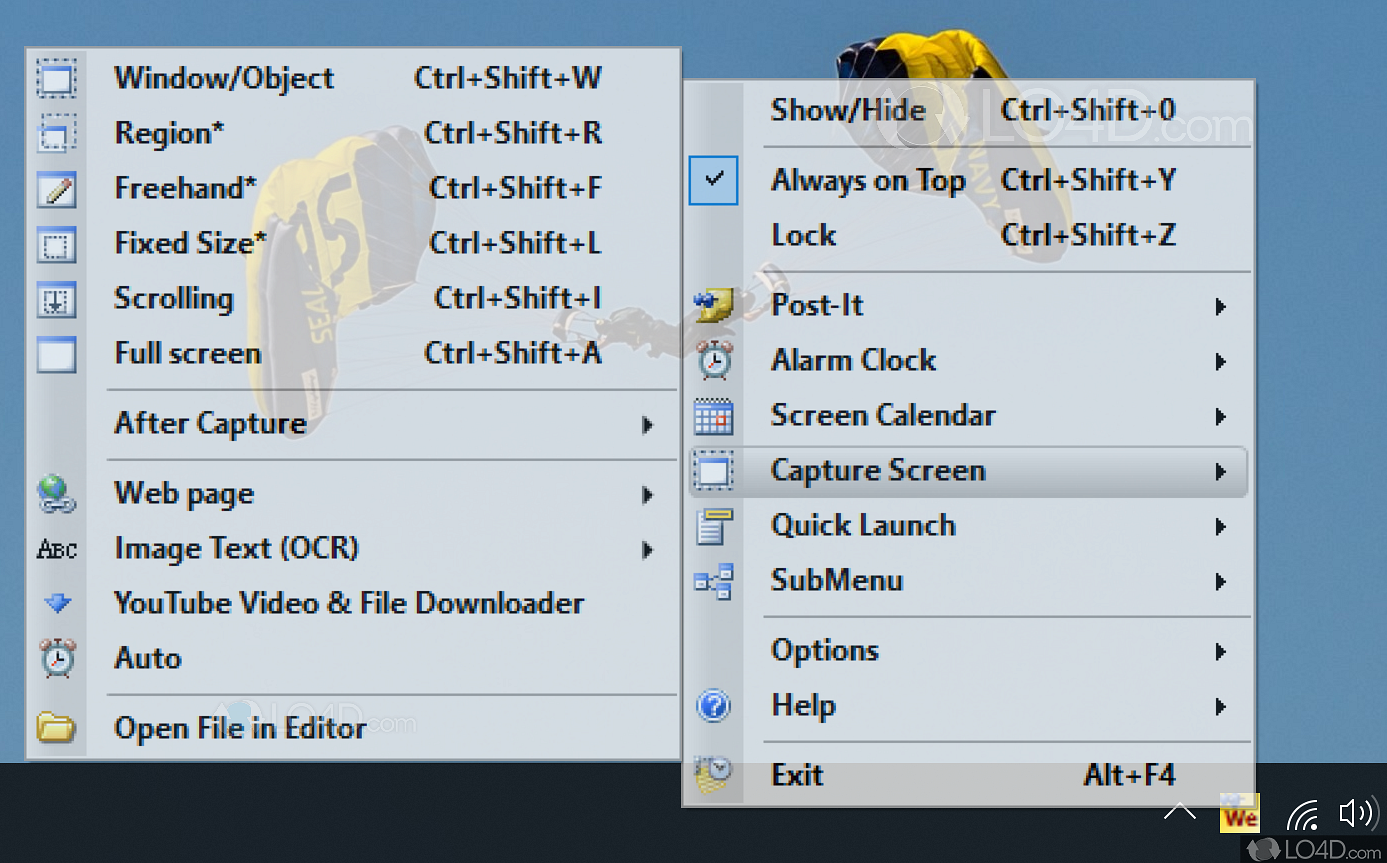Viewport: 1387px width, 863px height.
Task: Expand the After Capture submenu arrow
Action: (648, 424)
